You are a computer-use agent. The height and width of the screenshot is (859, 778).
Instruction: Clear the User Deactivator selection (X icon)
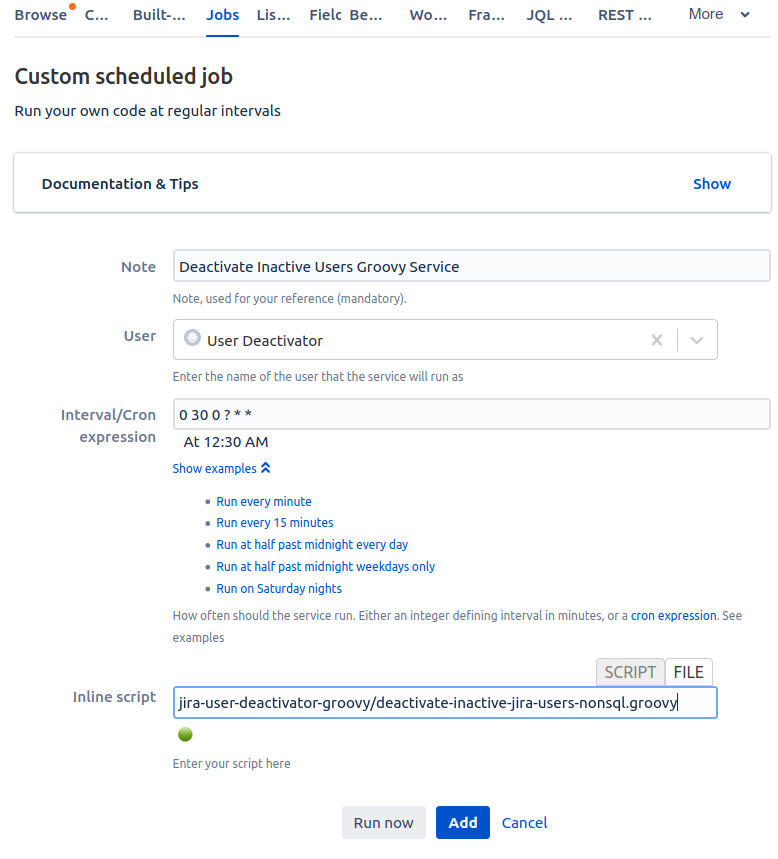pyautogui.click(x=657, y=340)
